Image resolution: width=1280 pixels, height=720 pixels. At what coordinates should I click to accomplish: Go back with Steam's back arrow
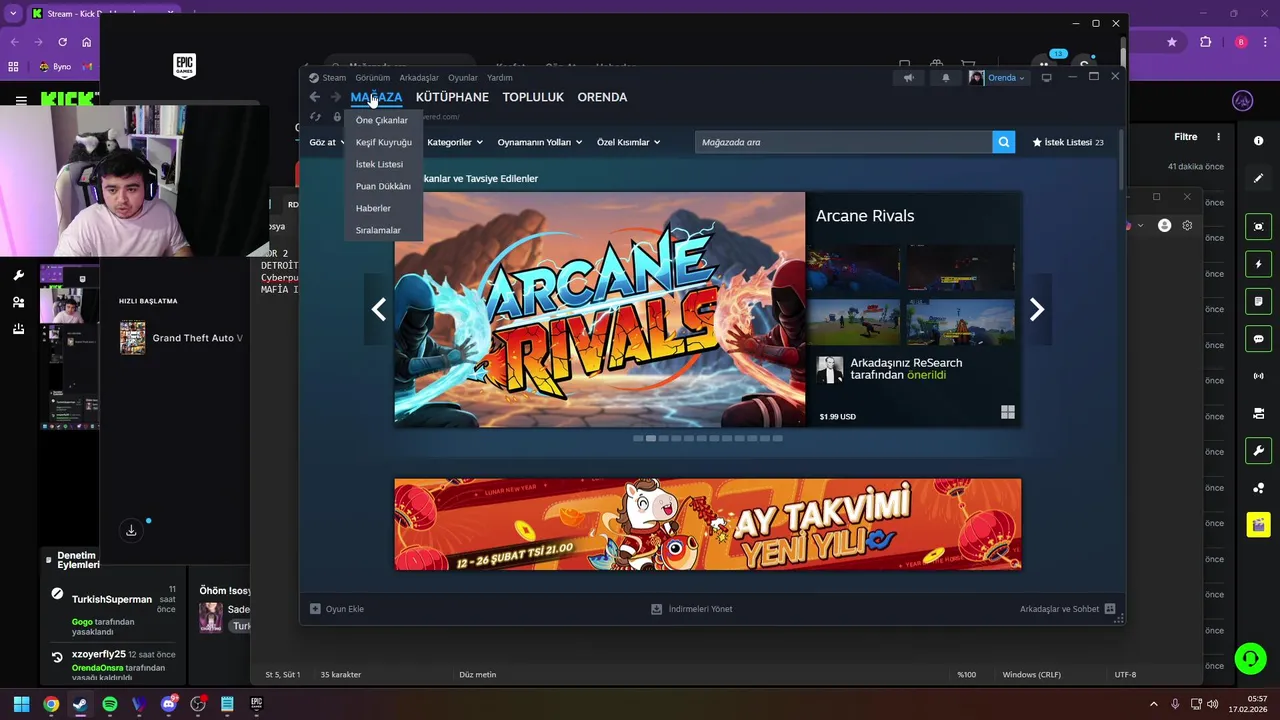[315, 97]
